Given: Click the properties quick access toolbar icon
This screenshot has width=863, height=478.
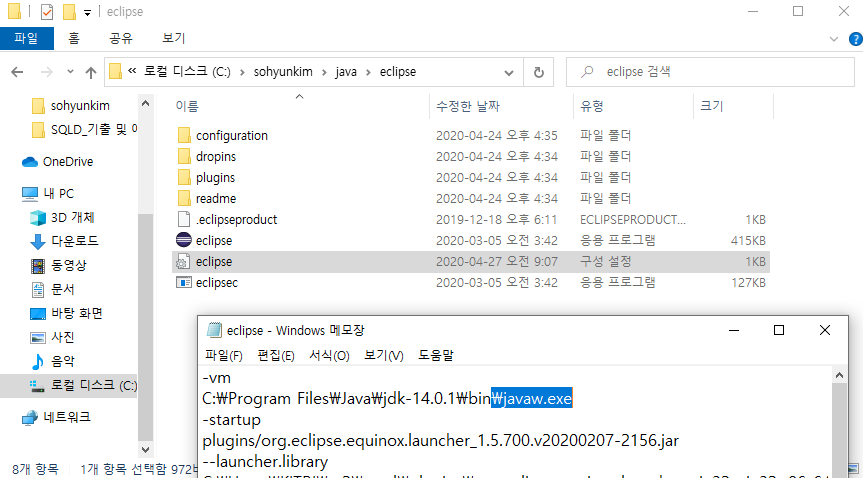Looking at the screenshot, I should [x=47, y=12].
